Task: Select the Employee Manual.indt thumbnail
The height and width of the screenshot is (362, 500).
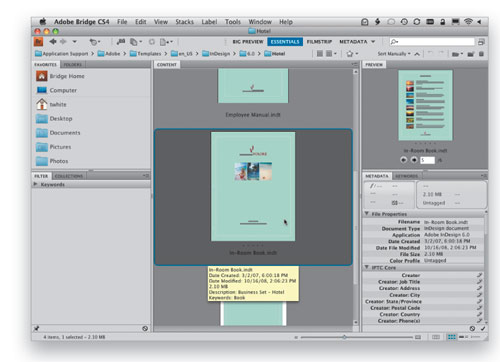Action: (x=253, y=86)
